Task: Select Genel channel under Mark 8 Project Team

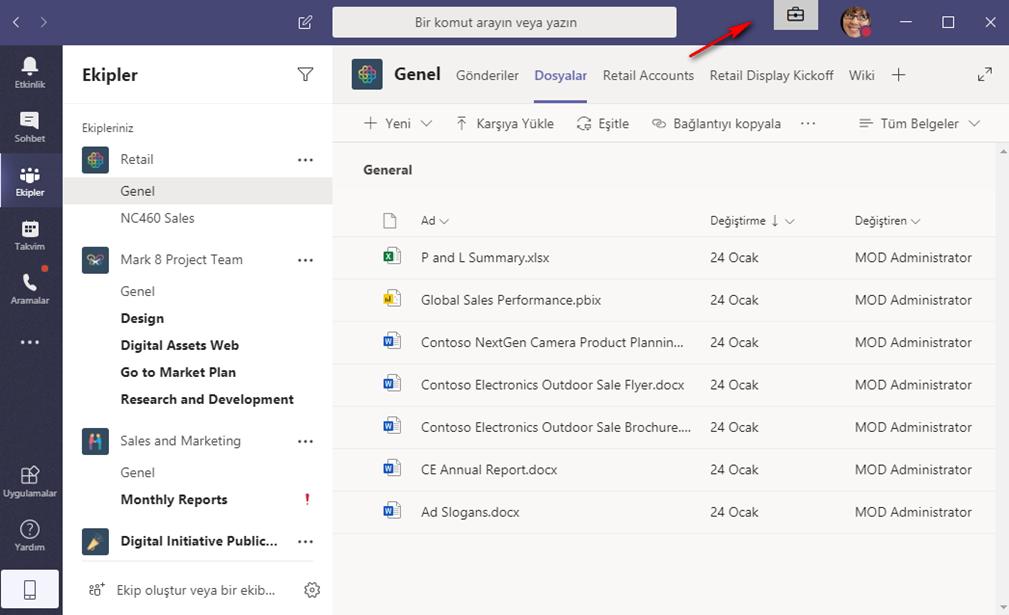Action: tap(138, 291)
